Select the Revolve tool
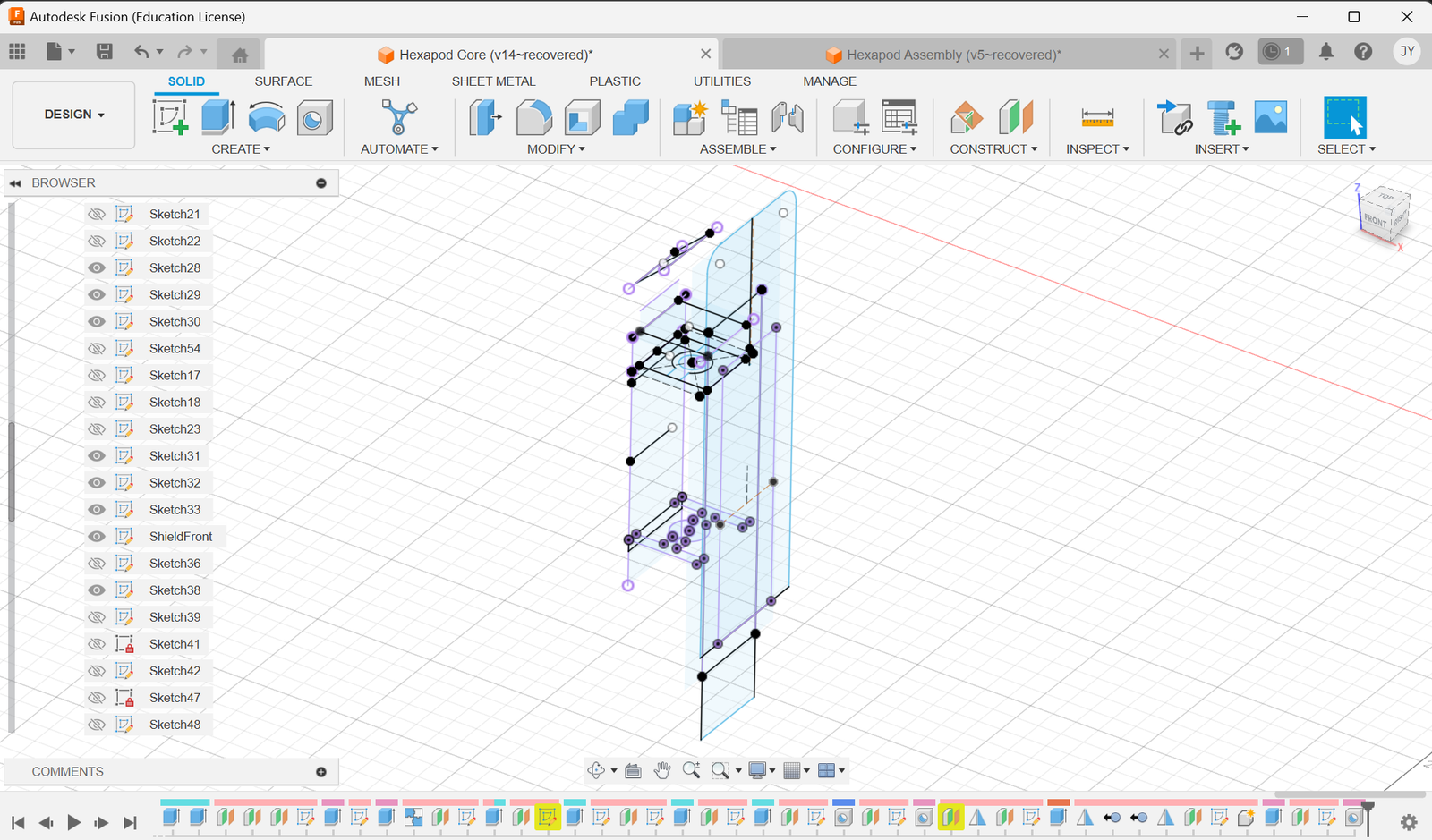1432x840 pixels. (266, 117)
